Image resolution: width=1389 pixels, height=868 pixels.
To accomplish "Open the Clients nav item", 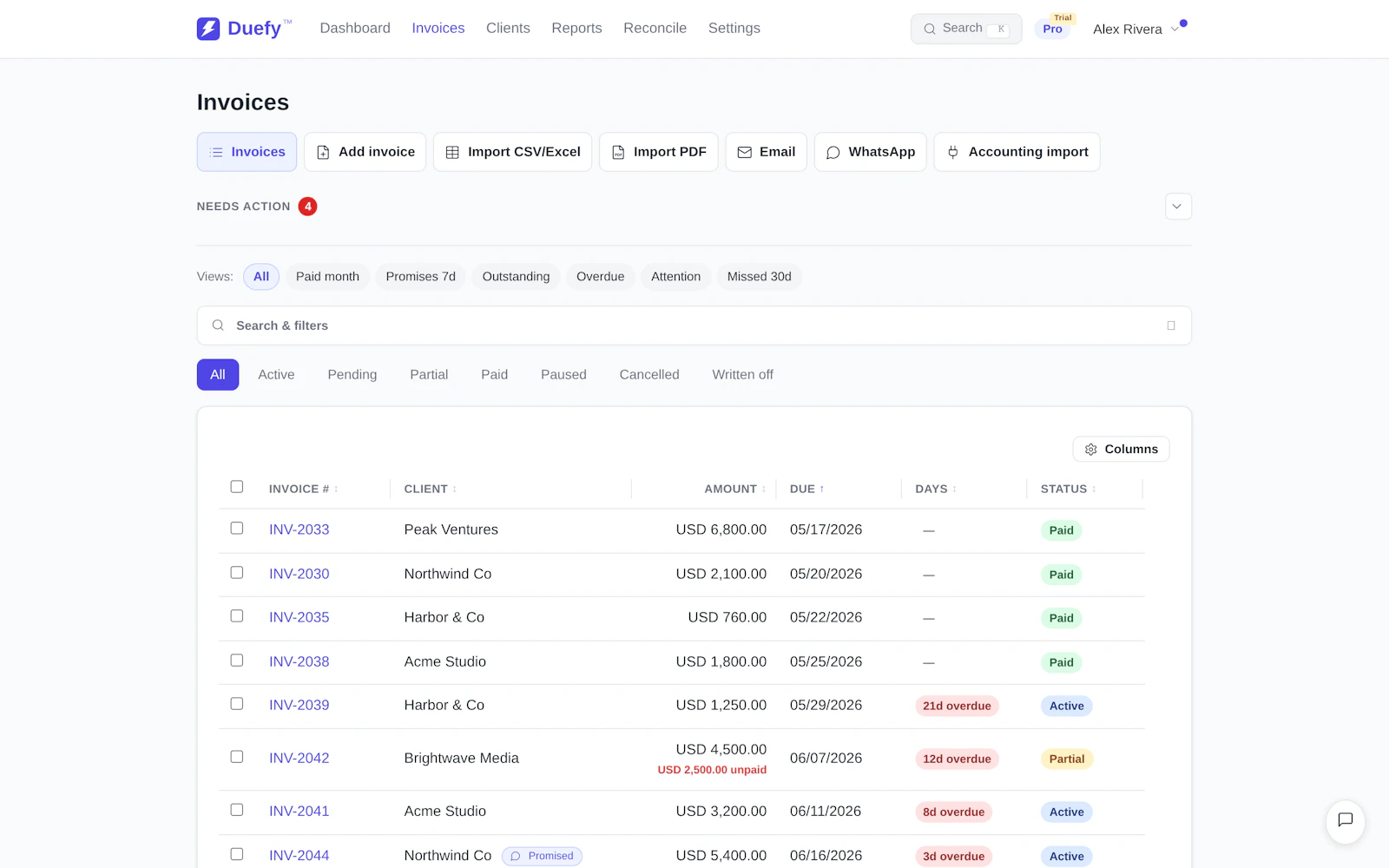I will [x=508, y=29].
